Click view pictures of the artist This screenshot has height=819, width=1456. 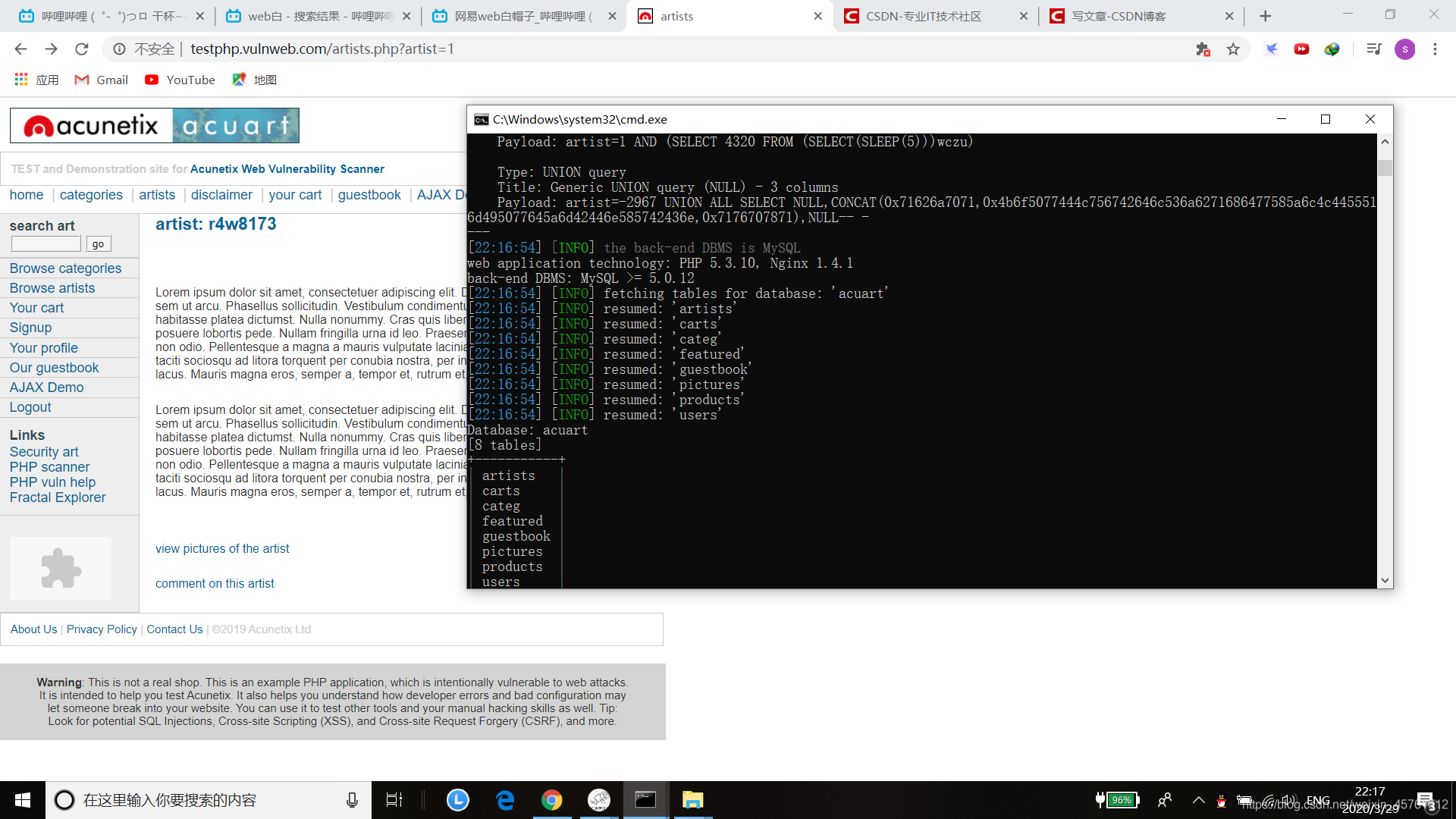pyautogui.click(x=222, y=548)
